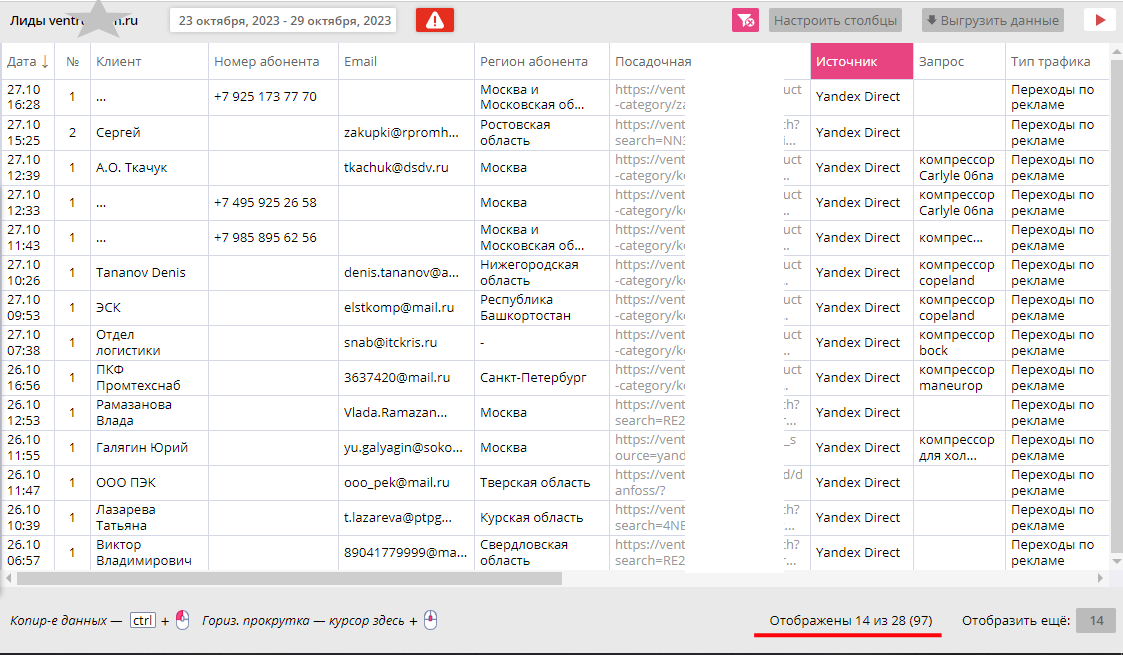1123x655 pixels.
Task: Click query компрессор bock
Action: pyautogui.click(x=957, y=343)
